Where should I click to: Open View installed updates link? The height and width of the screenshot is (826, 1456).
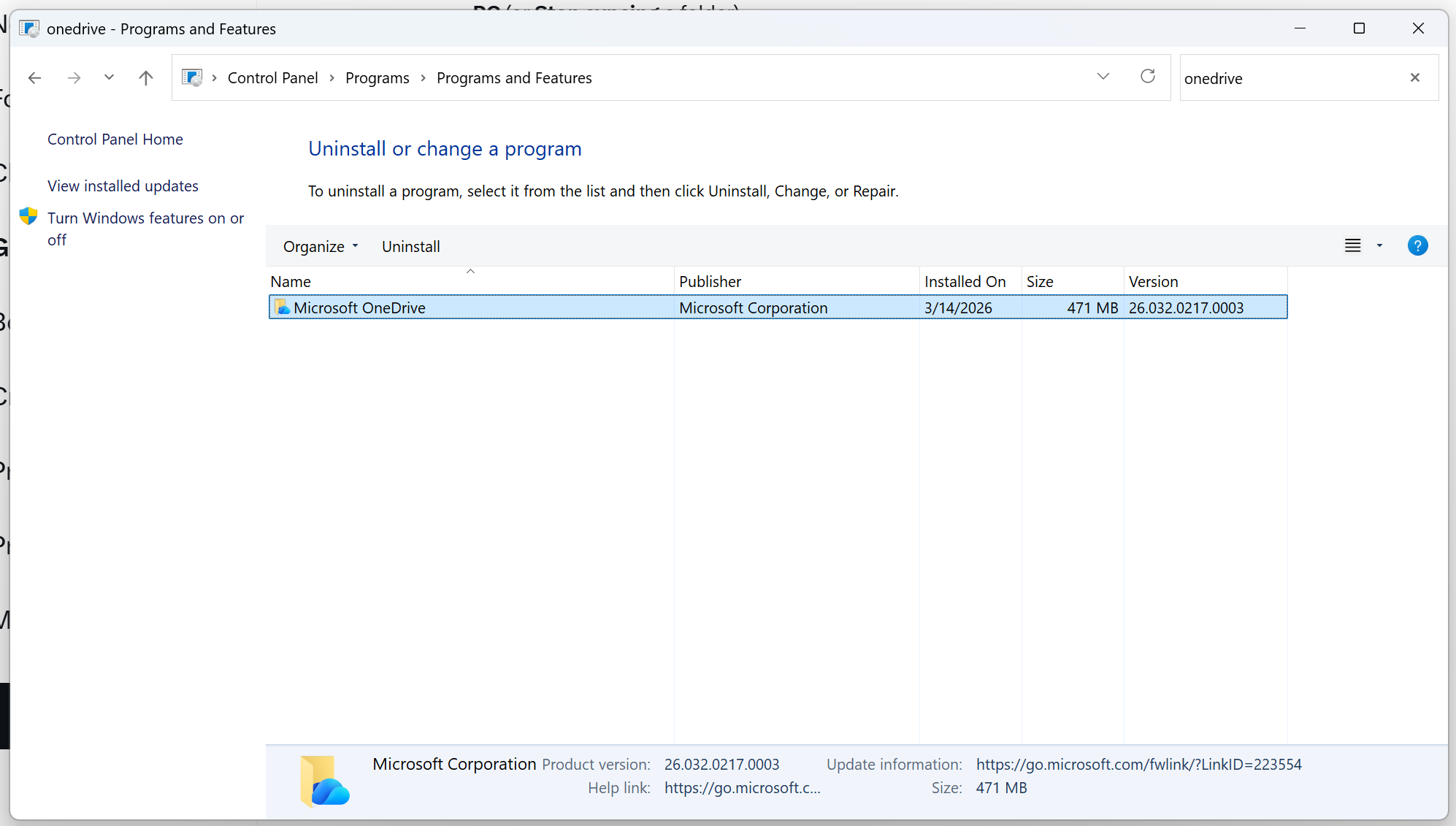point(123,186)
